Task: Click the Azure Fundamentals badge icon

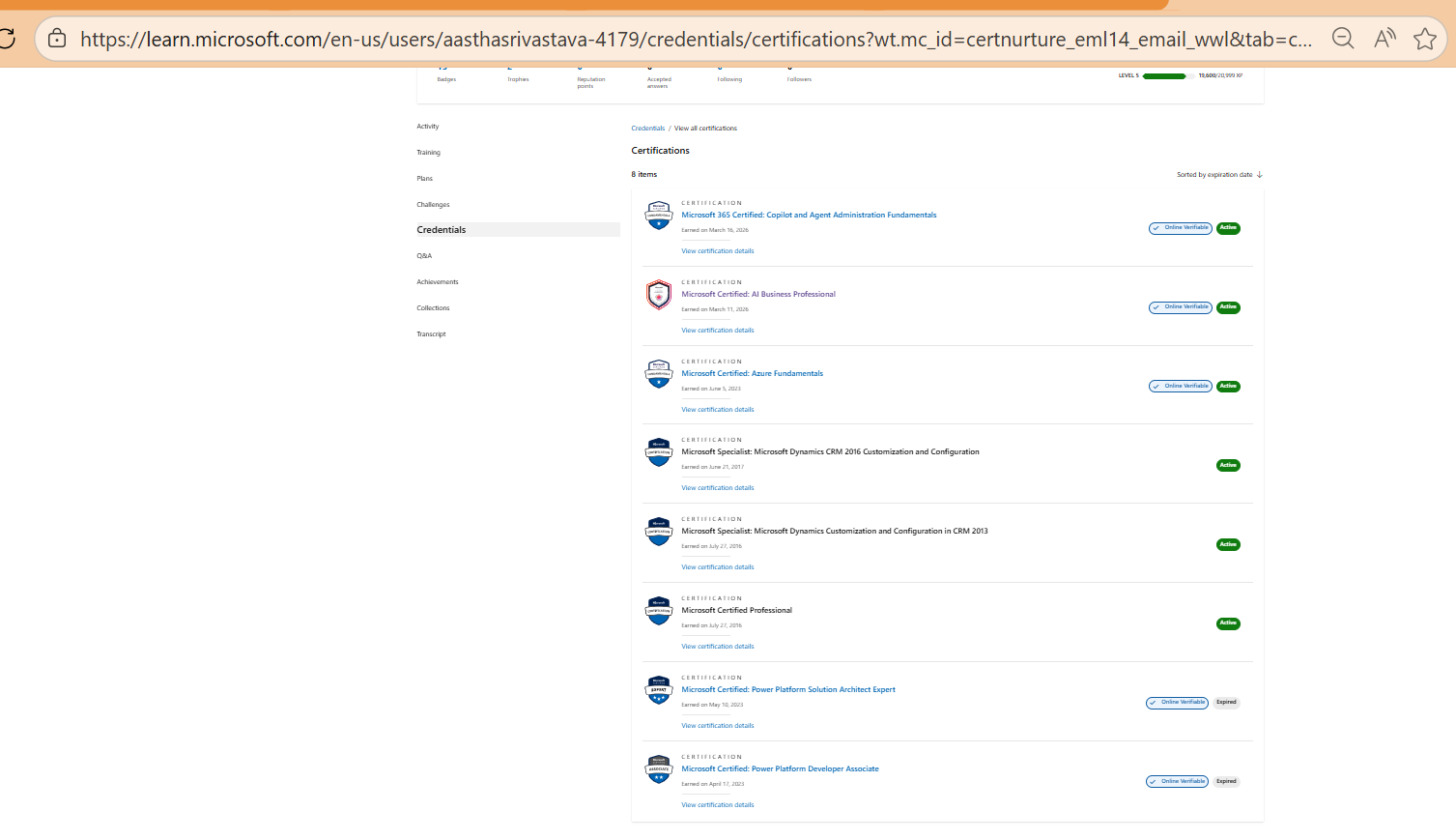Action: tap(659, 374)
